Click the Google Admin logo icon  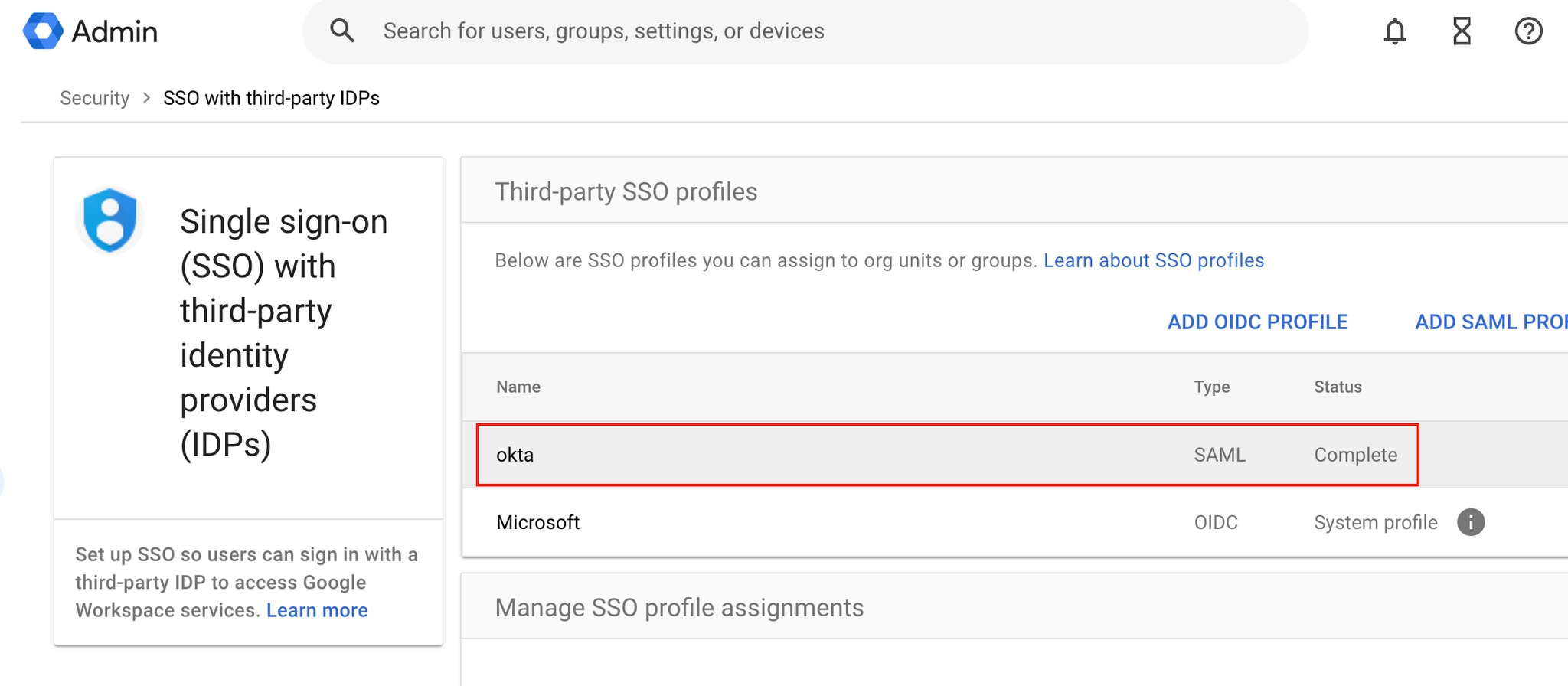click(43, 31)
